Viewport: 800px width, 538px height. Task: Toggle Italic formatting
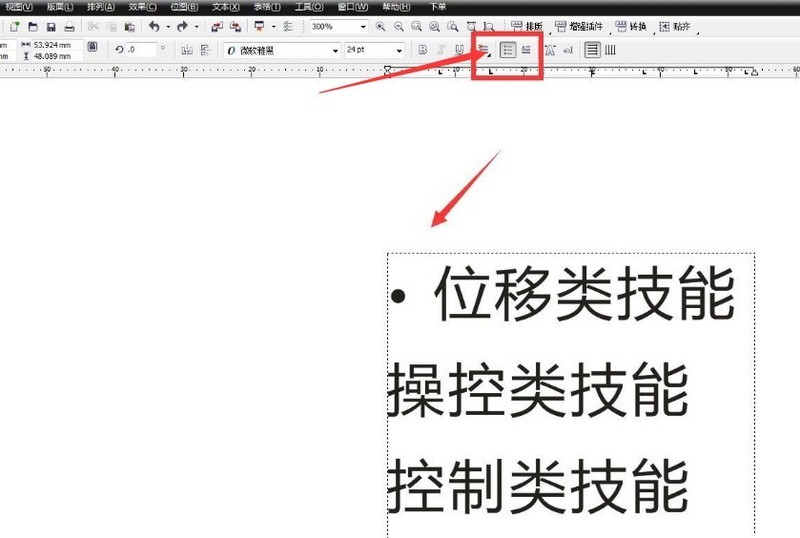point(441,50)
